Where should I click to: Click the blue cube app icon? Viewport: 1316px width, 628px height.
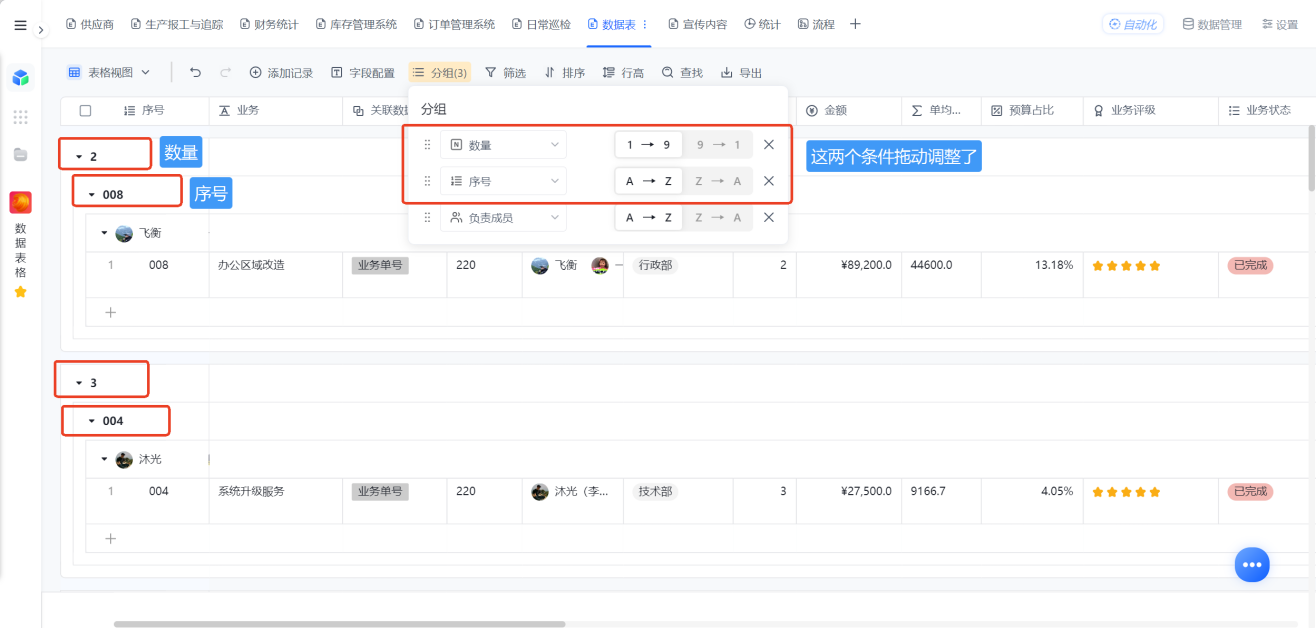(x=20, y=77)
